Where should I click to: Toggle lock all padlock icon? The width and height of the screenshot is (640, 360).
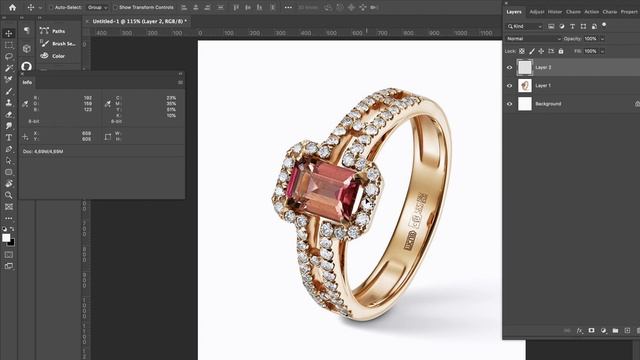coord(561,51)
